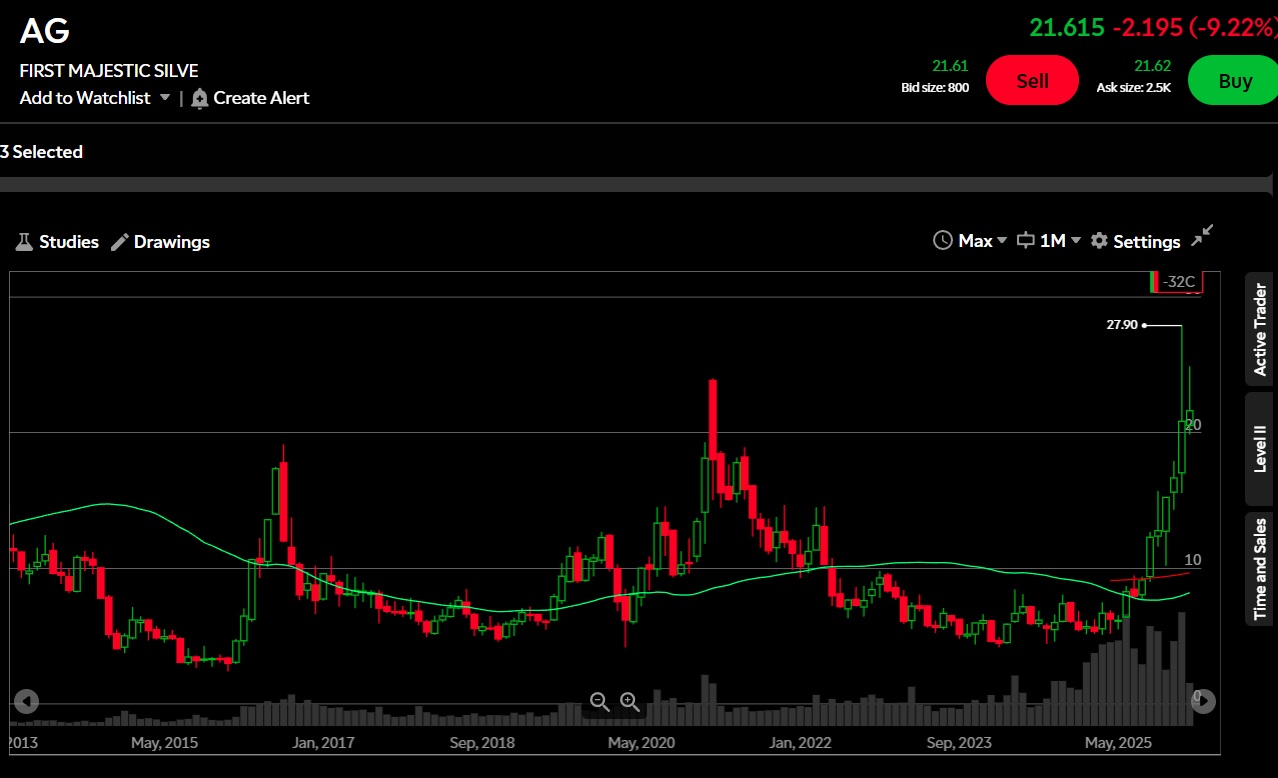
Task: Click the 21.62 ask price
Action: (1152, 66)
